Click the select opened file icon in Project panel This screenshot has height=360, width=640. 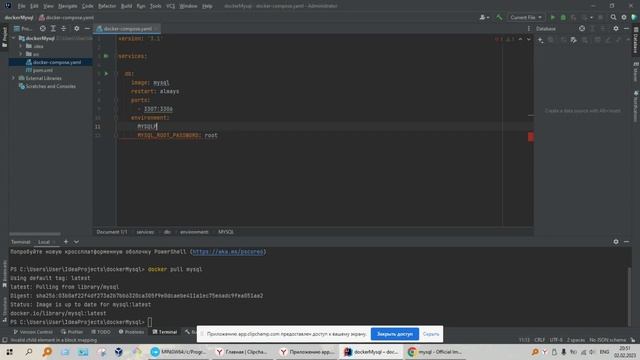[x=43, y=29]
